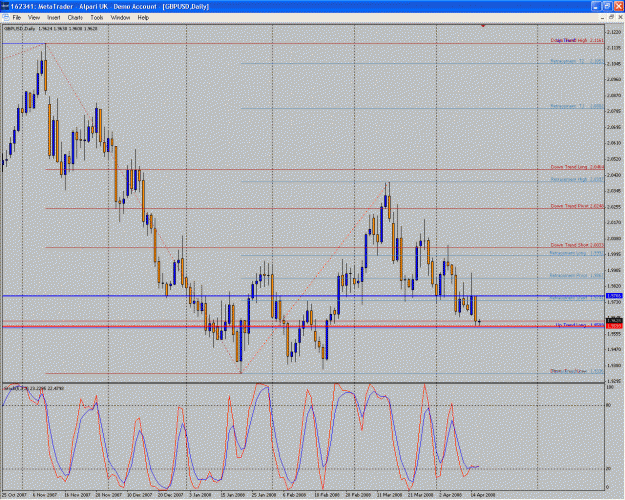
Task: Click the stochastic 80 level value
Action: tap(608, 405)
